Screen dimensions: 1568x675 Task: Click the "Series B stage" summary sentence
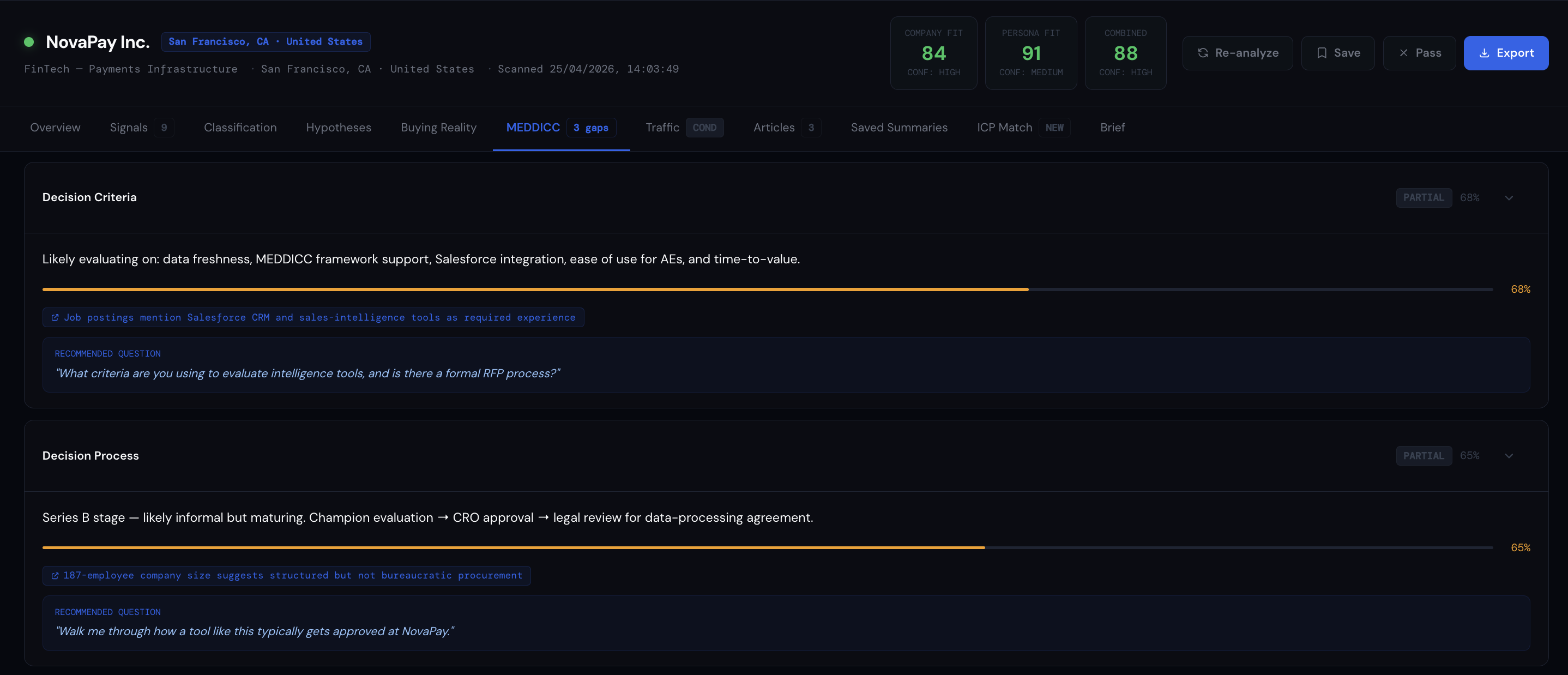428,517
